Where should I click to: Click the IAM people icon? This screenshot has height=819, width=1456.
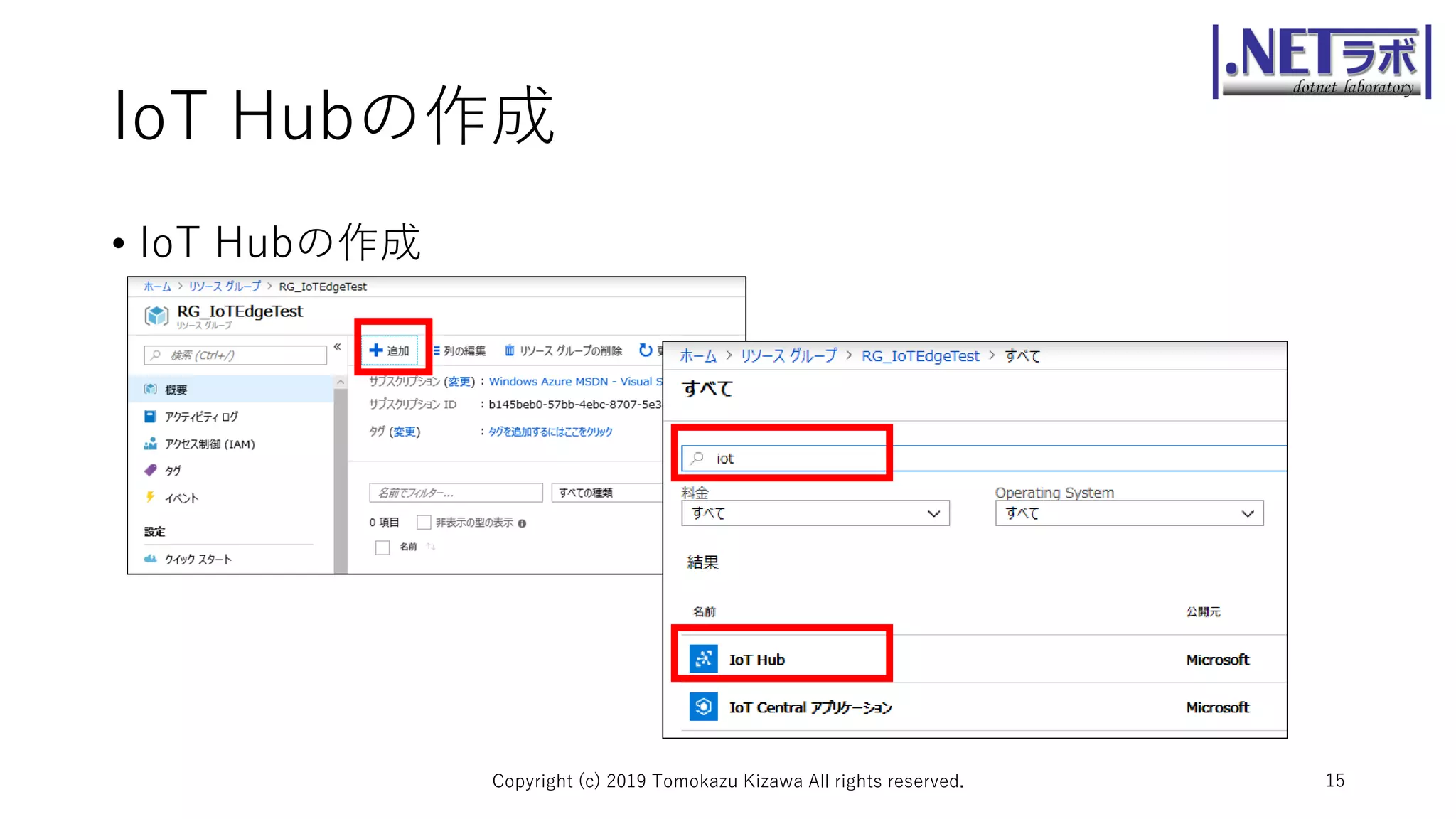(x=150, y=444)
